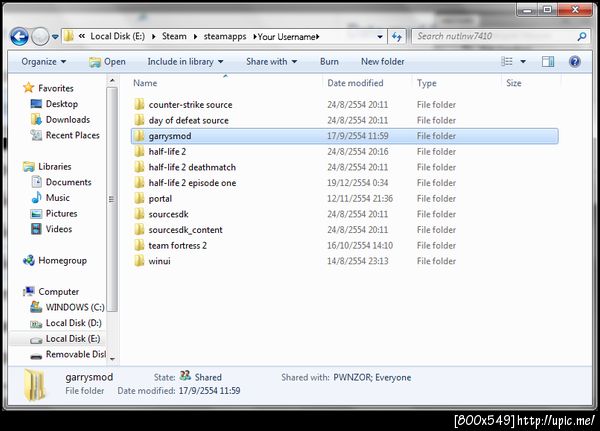Select the portal folder icon
Screen dimensions: 600x431
coord(139,198)
